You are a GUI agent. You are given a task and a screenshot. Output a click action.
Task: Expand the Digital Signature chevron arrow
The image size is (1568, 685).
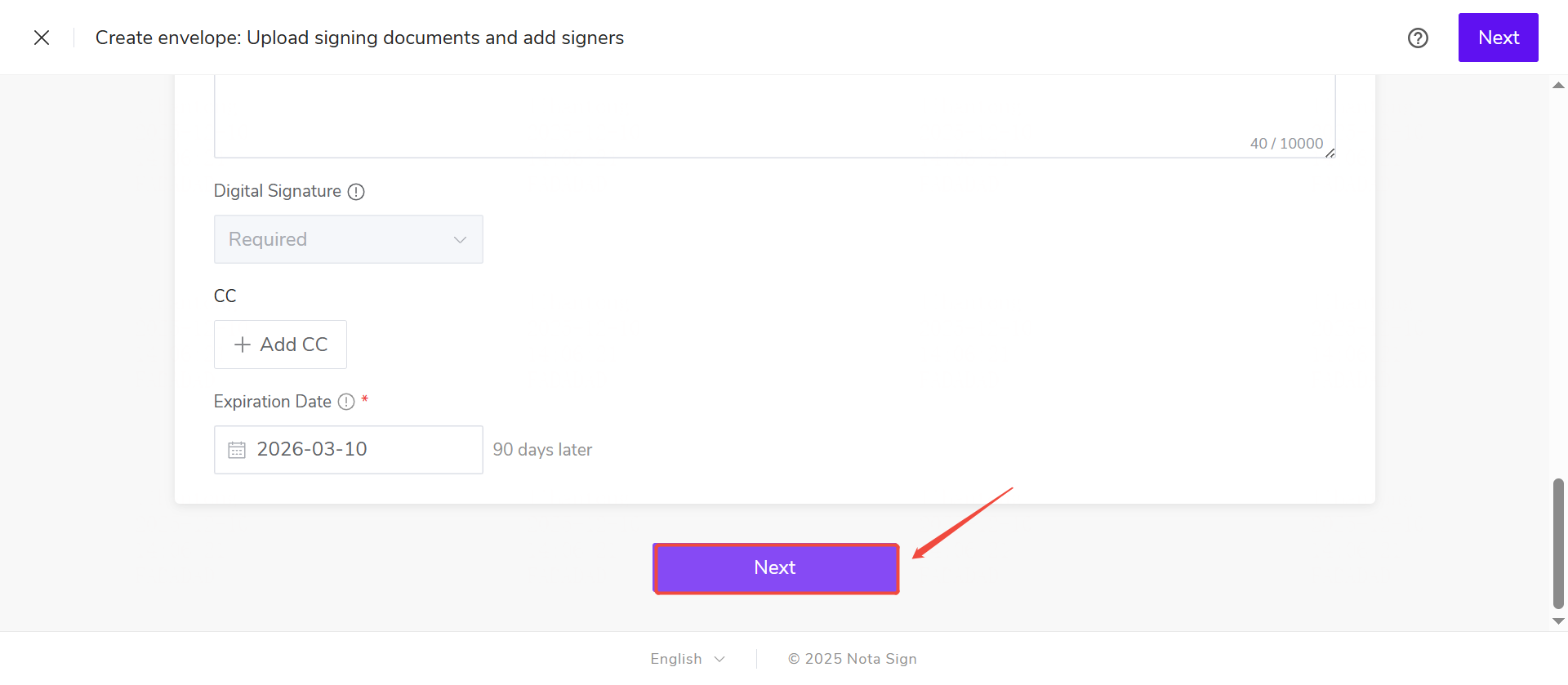tap(460, 240)
